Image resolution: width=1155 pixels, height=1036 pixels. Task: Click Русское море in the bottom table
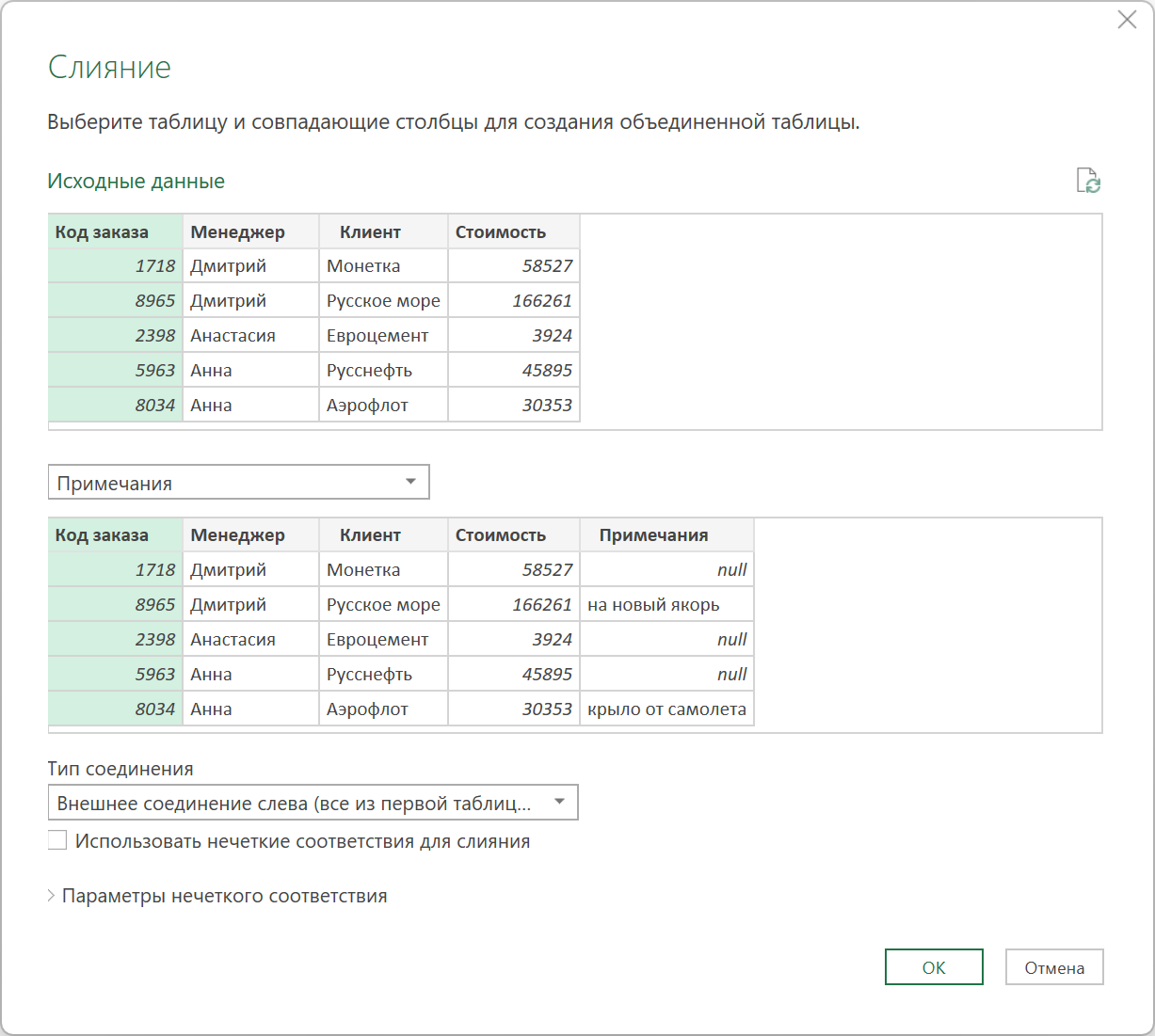383,605
